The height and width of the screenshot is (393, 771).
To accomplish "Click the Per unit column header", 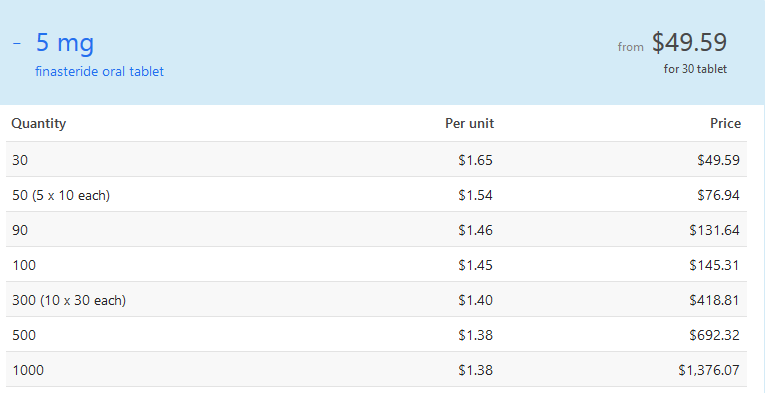I will click(470, 123).
